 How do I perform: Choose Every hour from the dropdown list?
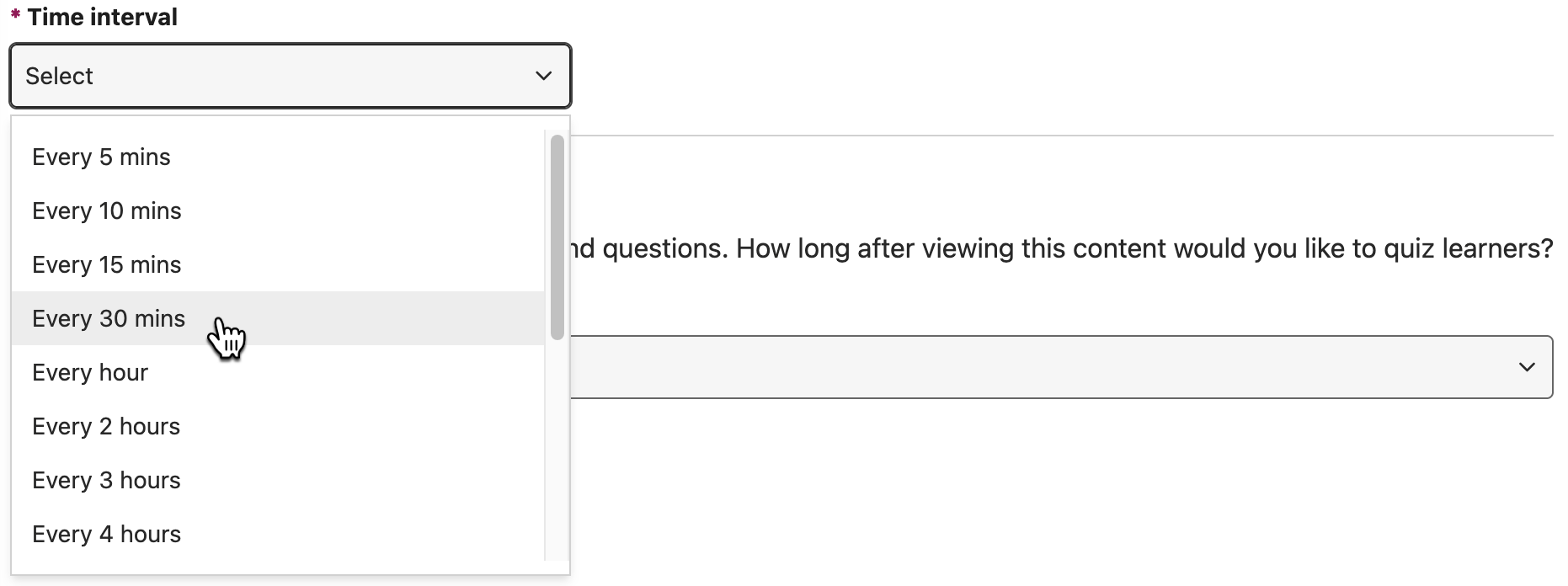89,373
